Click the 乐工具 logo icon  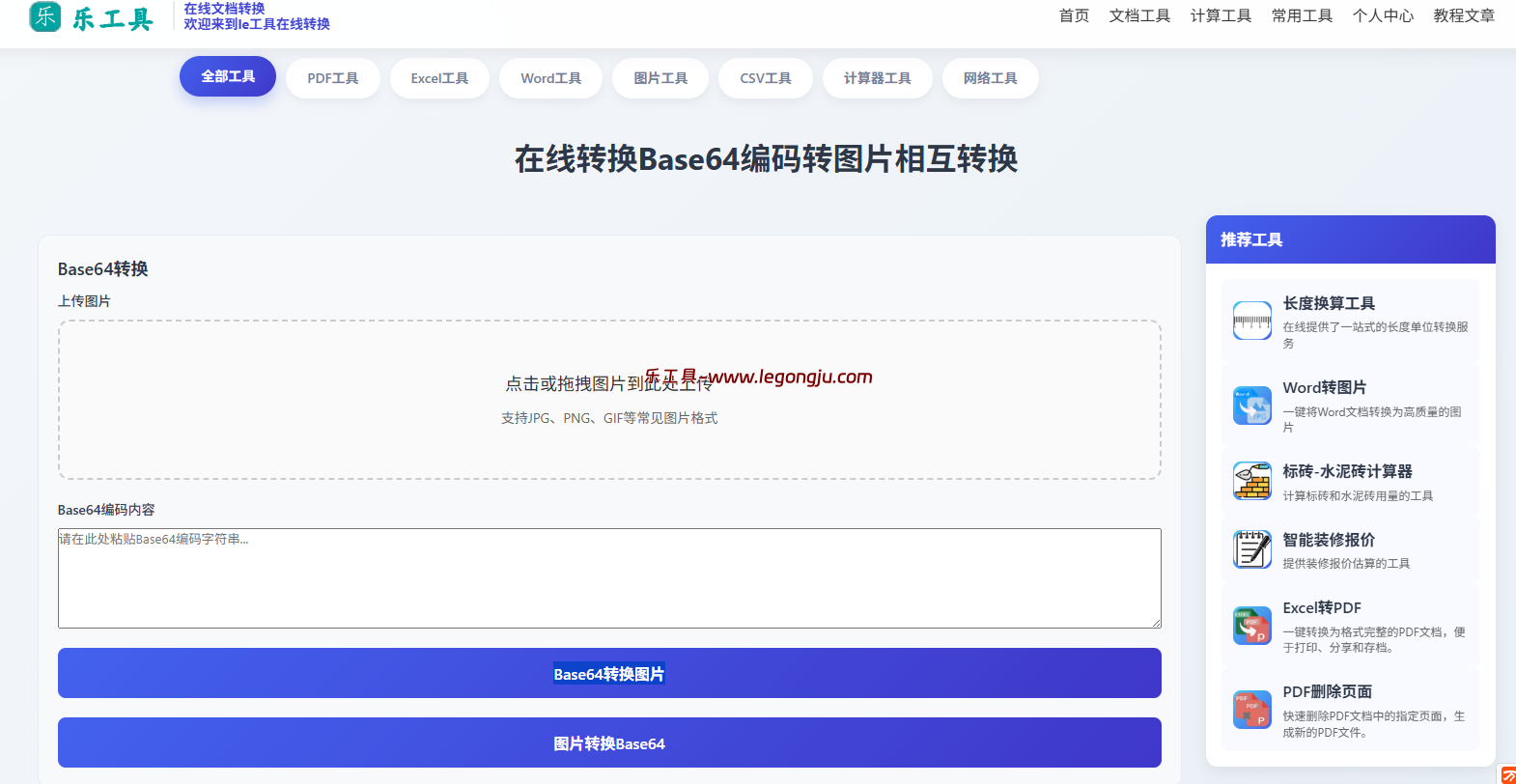click(x=45, y=16)
